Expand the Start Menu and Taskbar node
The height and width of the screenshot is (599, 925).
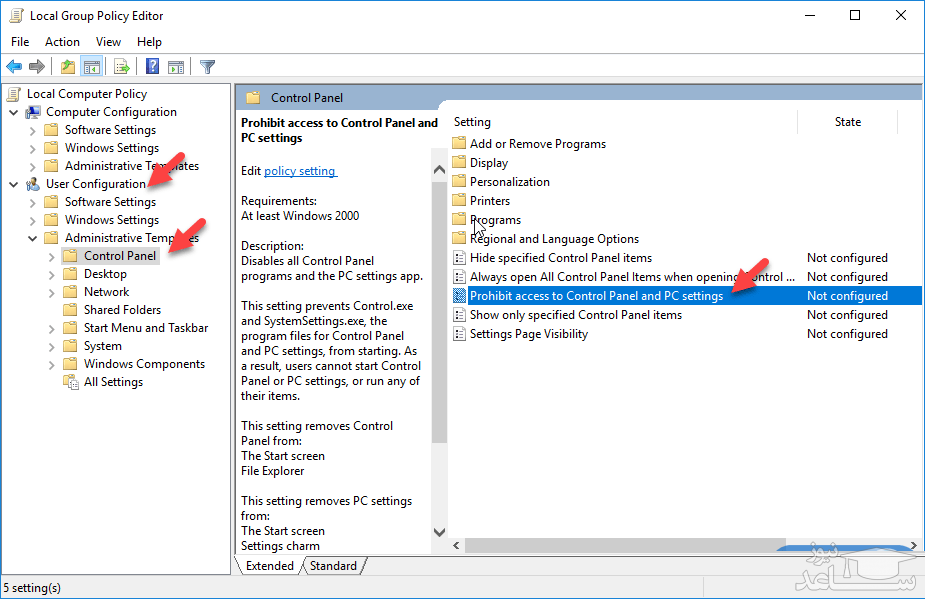click(52, 328)
